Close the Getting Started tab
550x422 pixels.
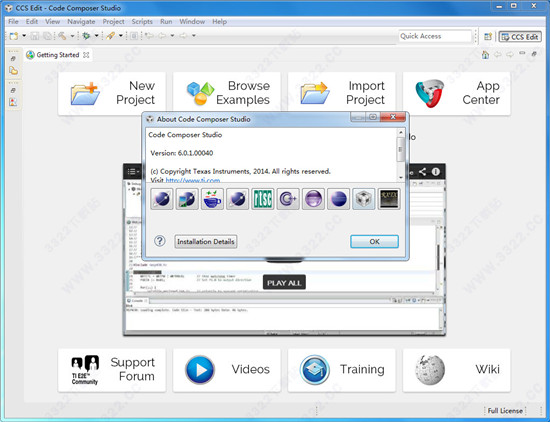[86, 55]
